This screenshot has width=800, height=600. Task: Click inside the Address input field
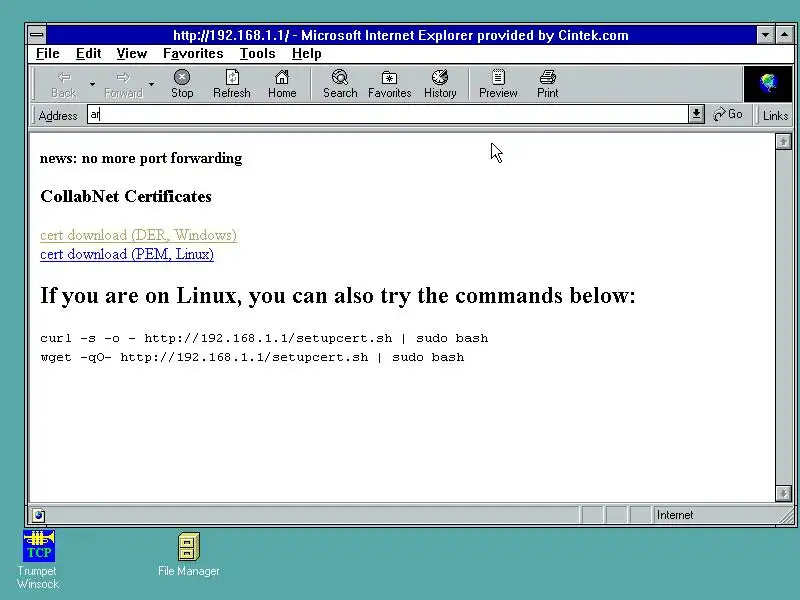pos(388,114)
